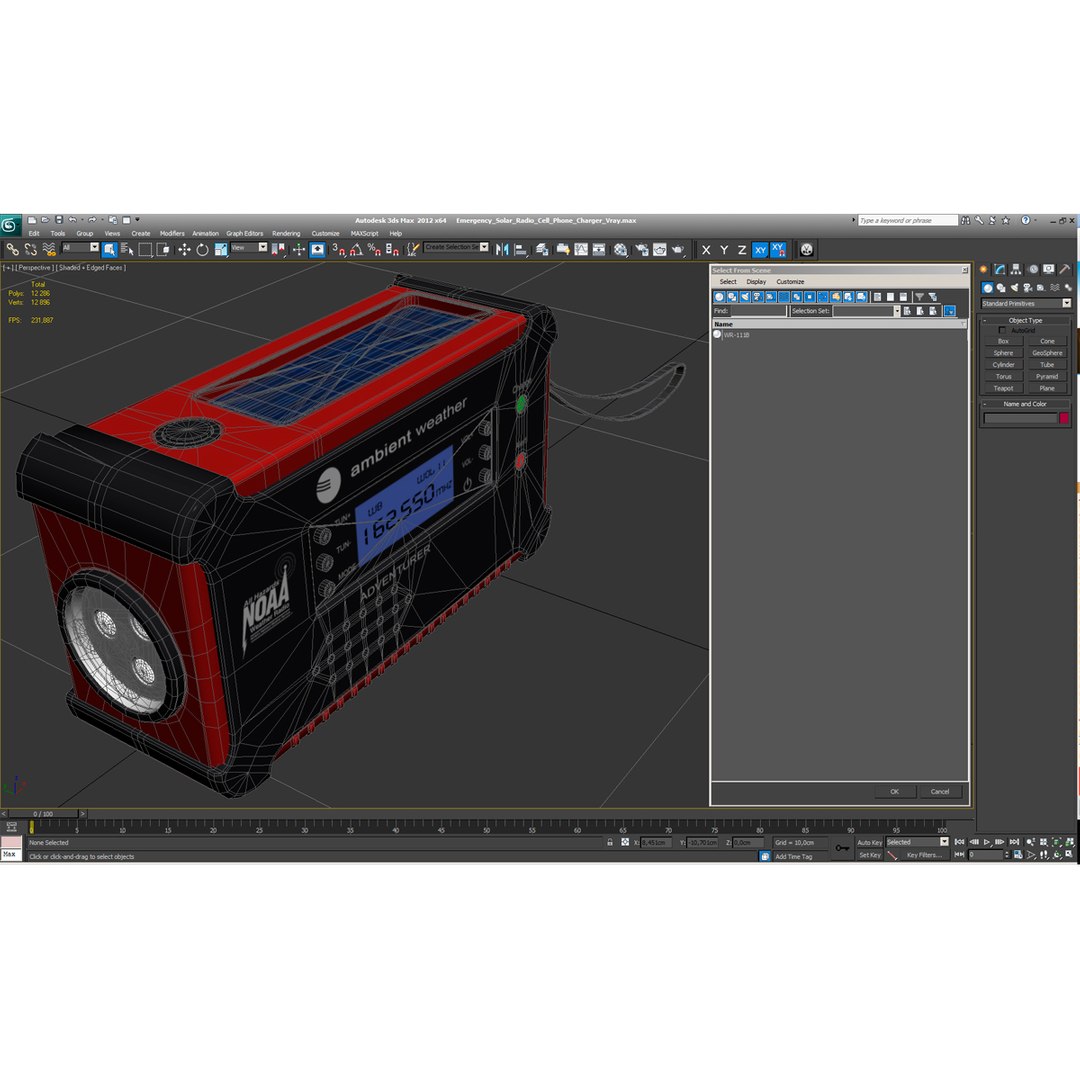Click the time slider 0 / 100 handle
This screenshot has height=1080, width=1080.
click(43, 813)
